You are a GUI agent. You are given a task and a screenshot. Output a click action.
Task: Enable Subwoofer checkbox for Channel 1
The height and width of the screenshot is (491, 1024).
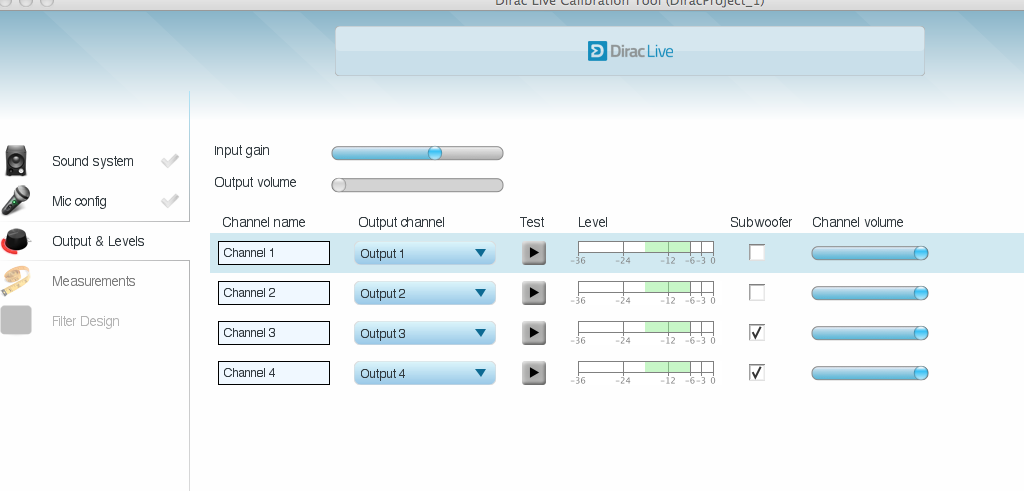click(x=756, y=252)
